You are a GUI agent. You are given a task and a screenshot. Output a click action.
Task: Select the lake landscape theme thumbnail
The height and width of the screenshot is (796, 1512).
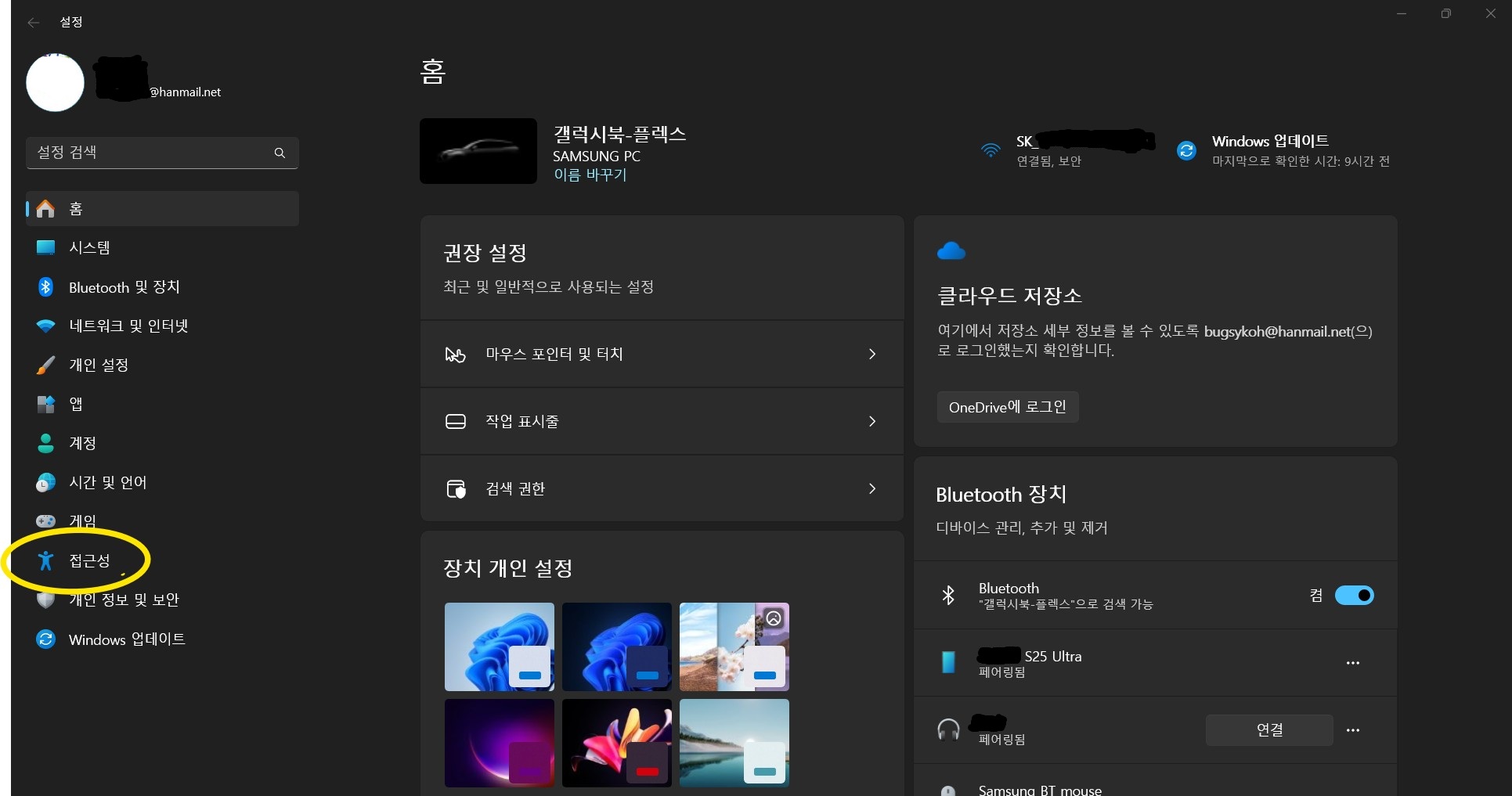[734, 744]
